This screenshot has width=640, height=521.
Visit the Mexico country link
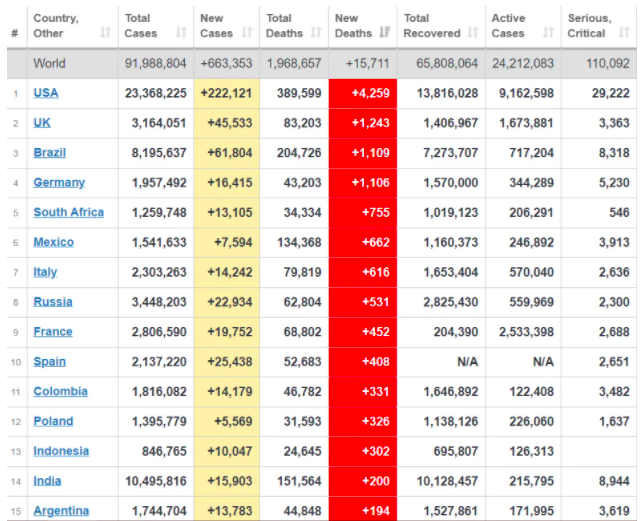53,242
